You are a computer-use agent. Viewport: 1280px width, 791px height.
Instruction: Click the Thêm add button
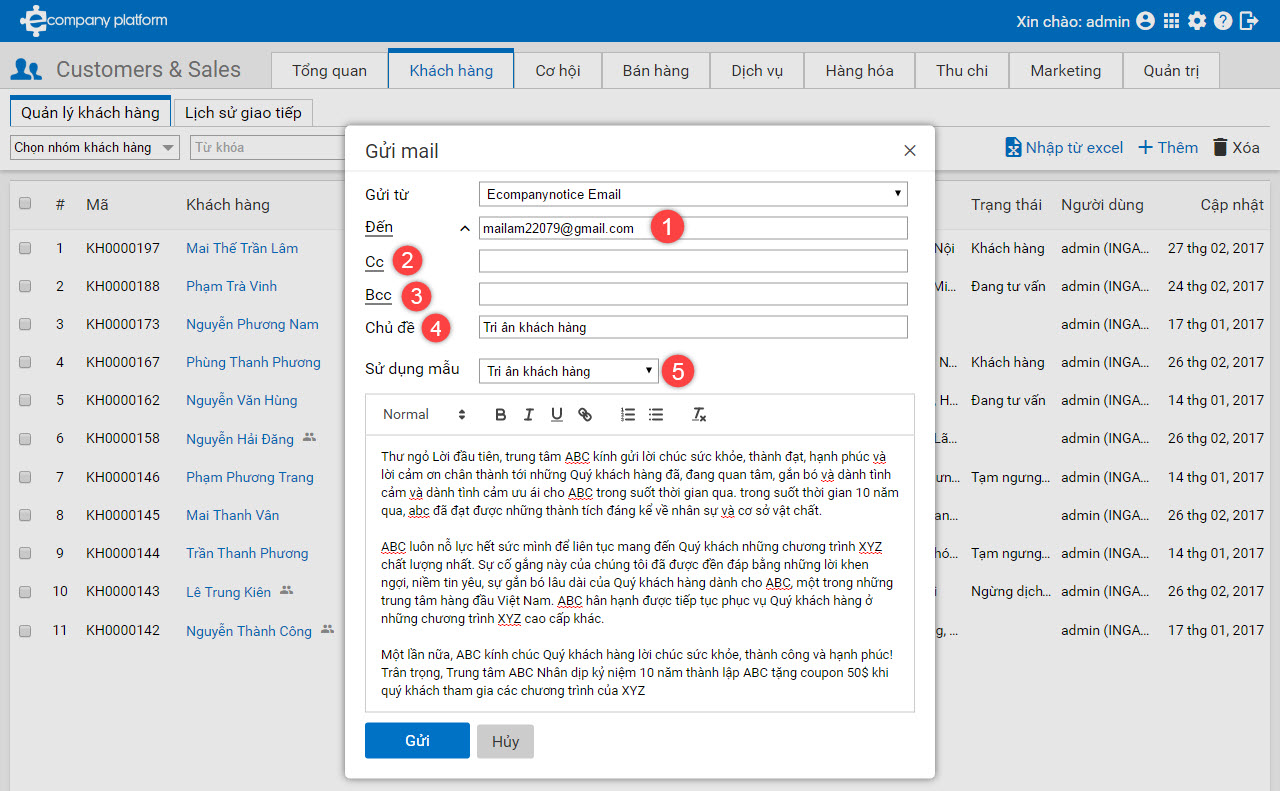(1168, 147)
